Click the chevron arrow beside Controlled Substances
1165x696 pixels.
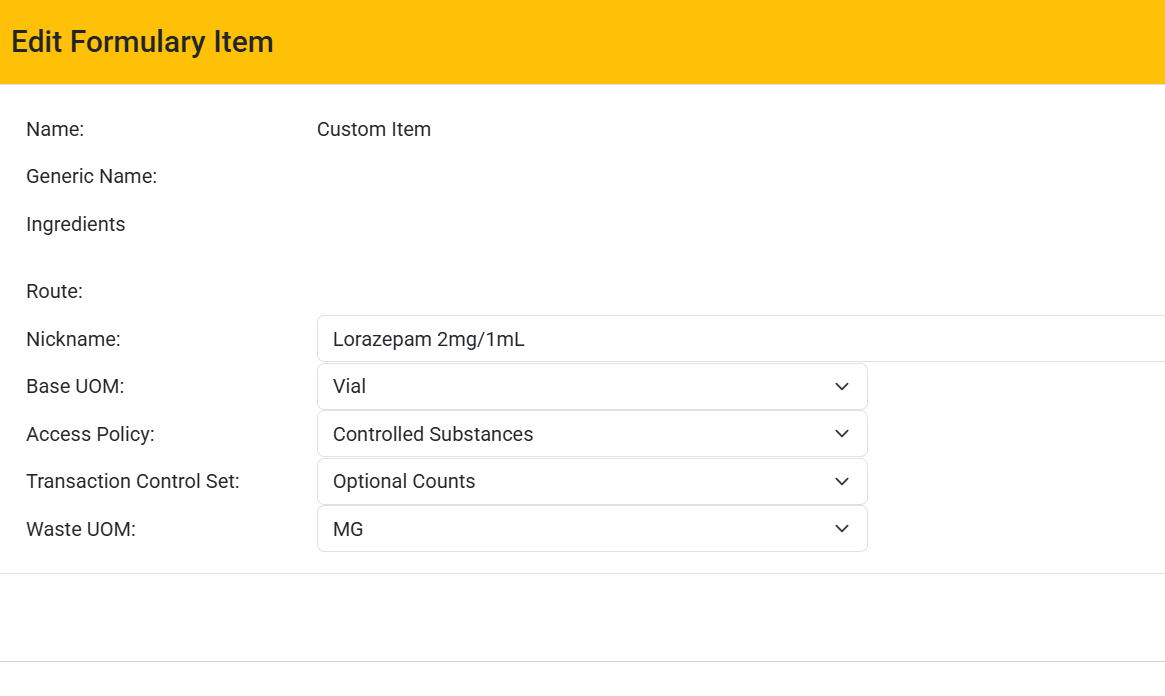(841, 434)
